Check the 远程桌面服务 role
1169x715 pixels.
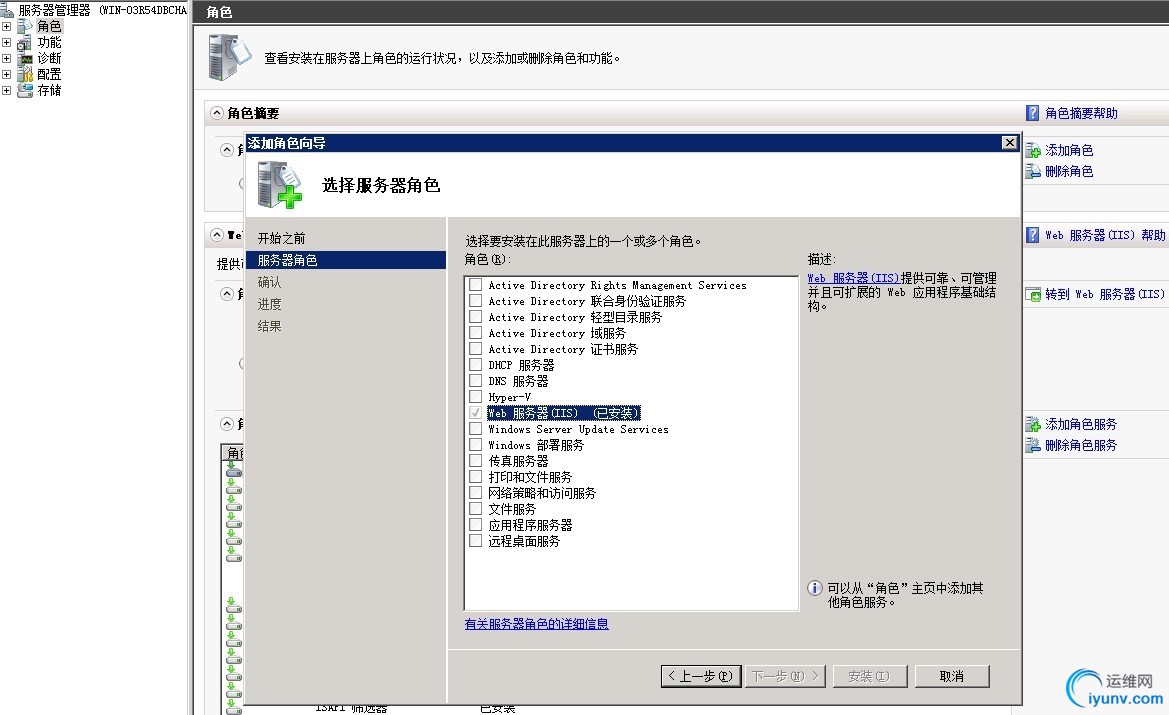coord(476,541)
